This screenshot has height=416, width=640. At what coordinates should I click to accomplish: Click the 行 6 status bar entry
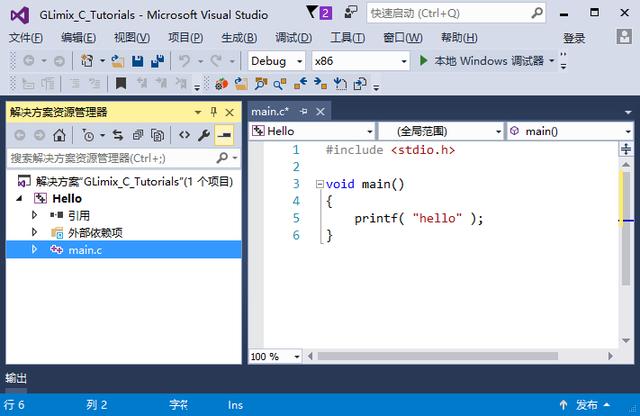[14, 405]
